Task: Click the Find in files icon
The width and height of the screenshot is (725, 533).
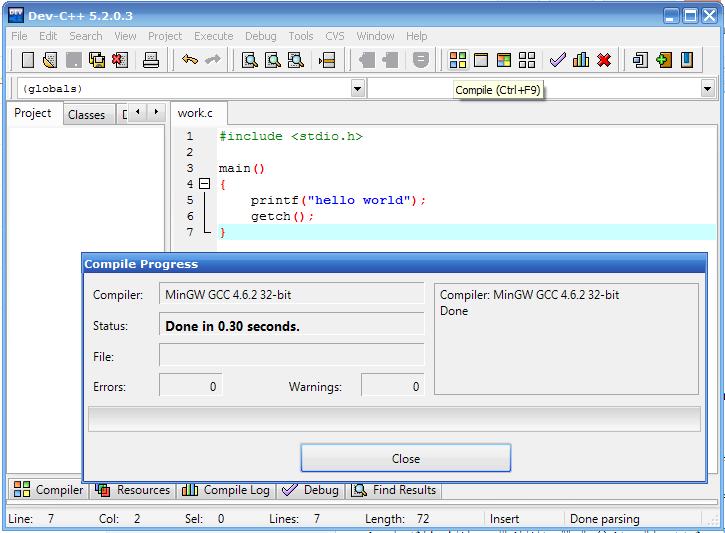Action: tap(296, 60)
